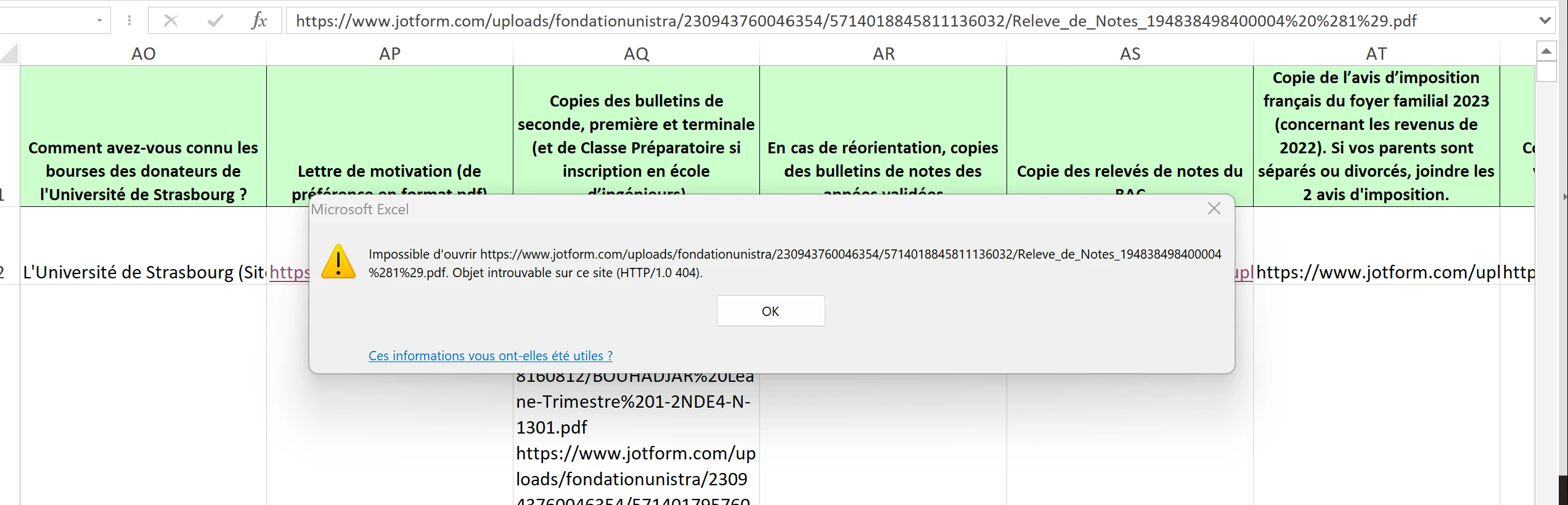Click OK in the Excel error dialog
This screenshot has width=1568, height=505.
770,311
